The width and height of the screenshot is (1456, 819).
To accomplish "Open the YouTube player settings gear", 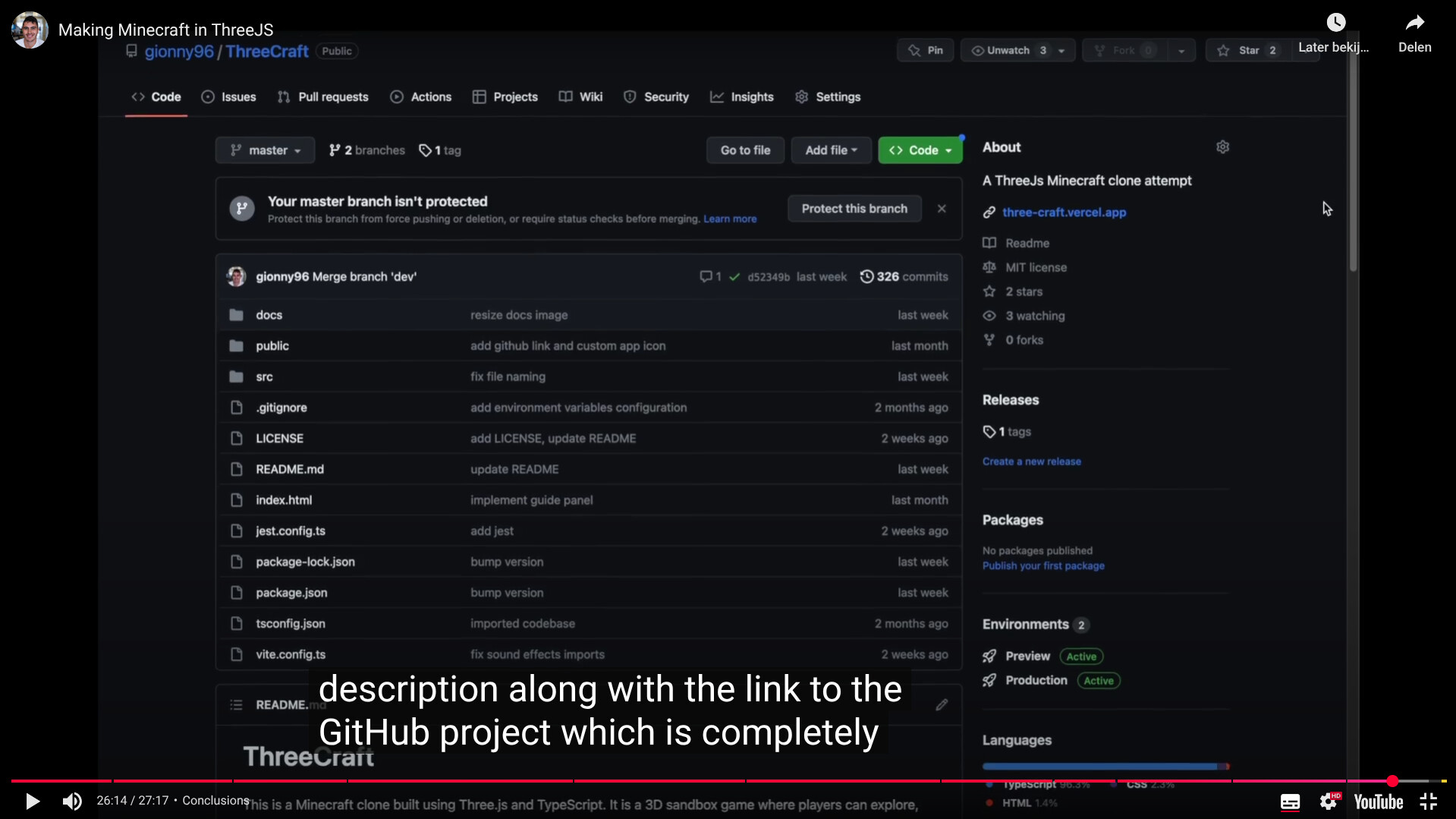I will point(1328,802).
